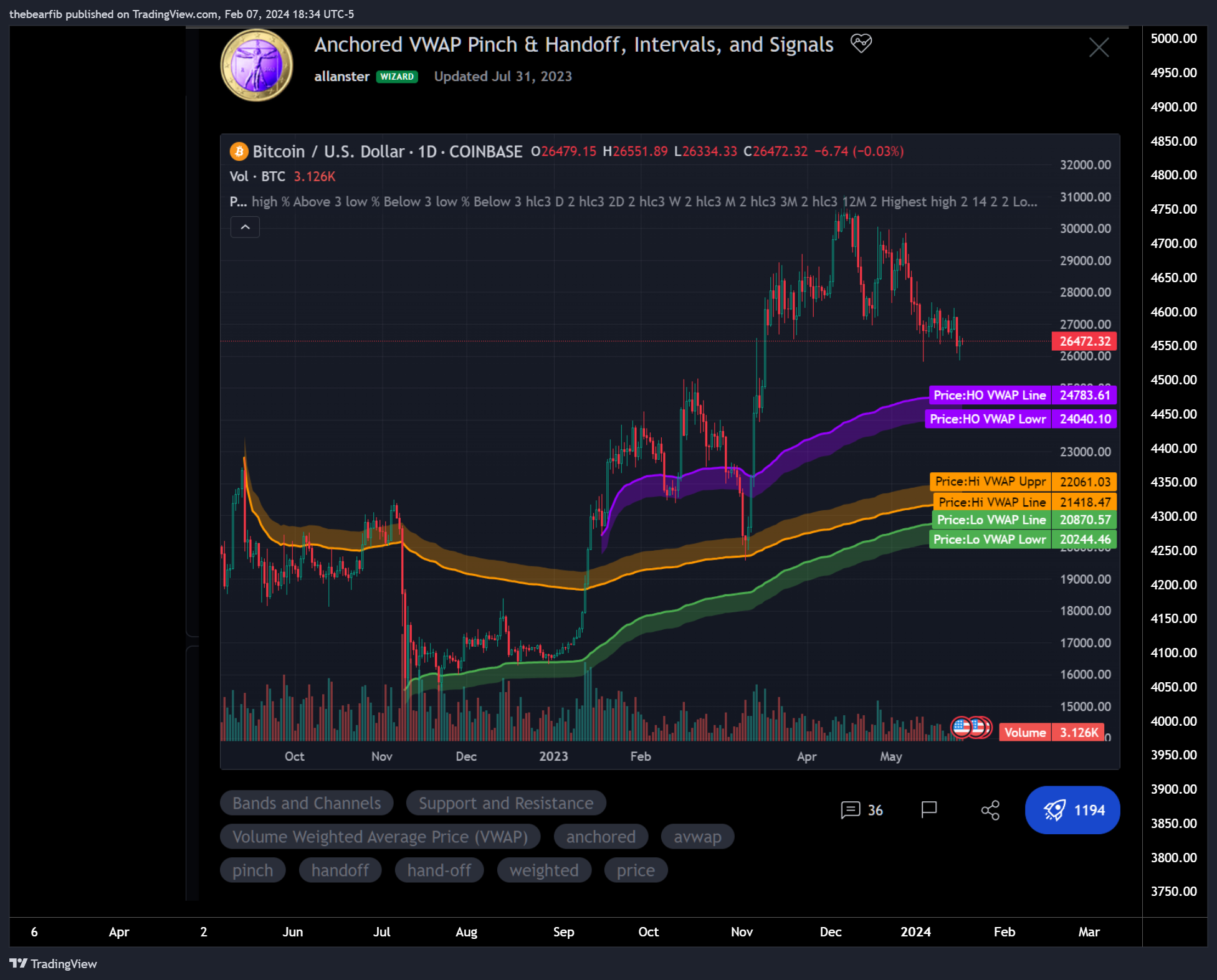
Task: Click the share icon
Action: (990, 810)
